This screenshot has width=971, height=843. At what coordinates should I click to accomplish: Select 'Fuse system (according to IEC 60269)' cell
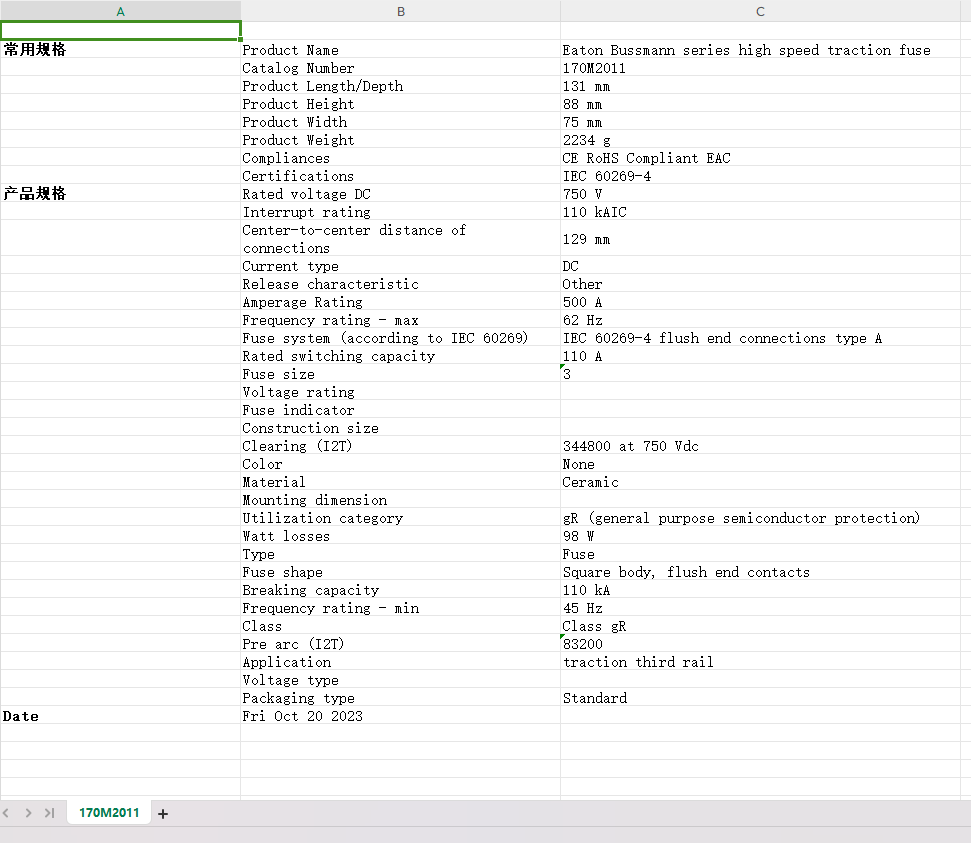pos(401,338)
